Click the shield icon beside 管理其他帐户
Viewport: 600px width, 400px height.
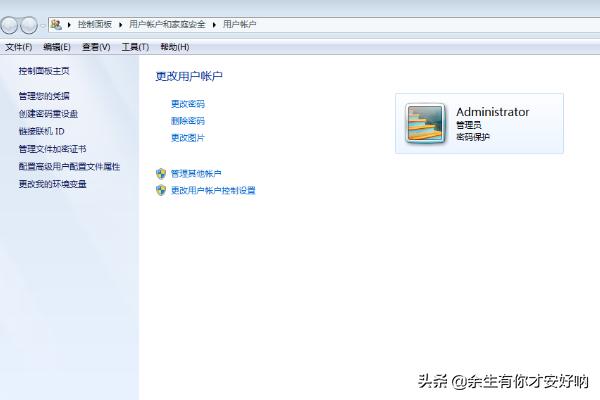click(x=161, y=173)
